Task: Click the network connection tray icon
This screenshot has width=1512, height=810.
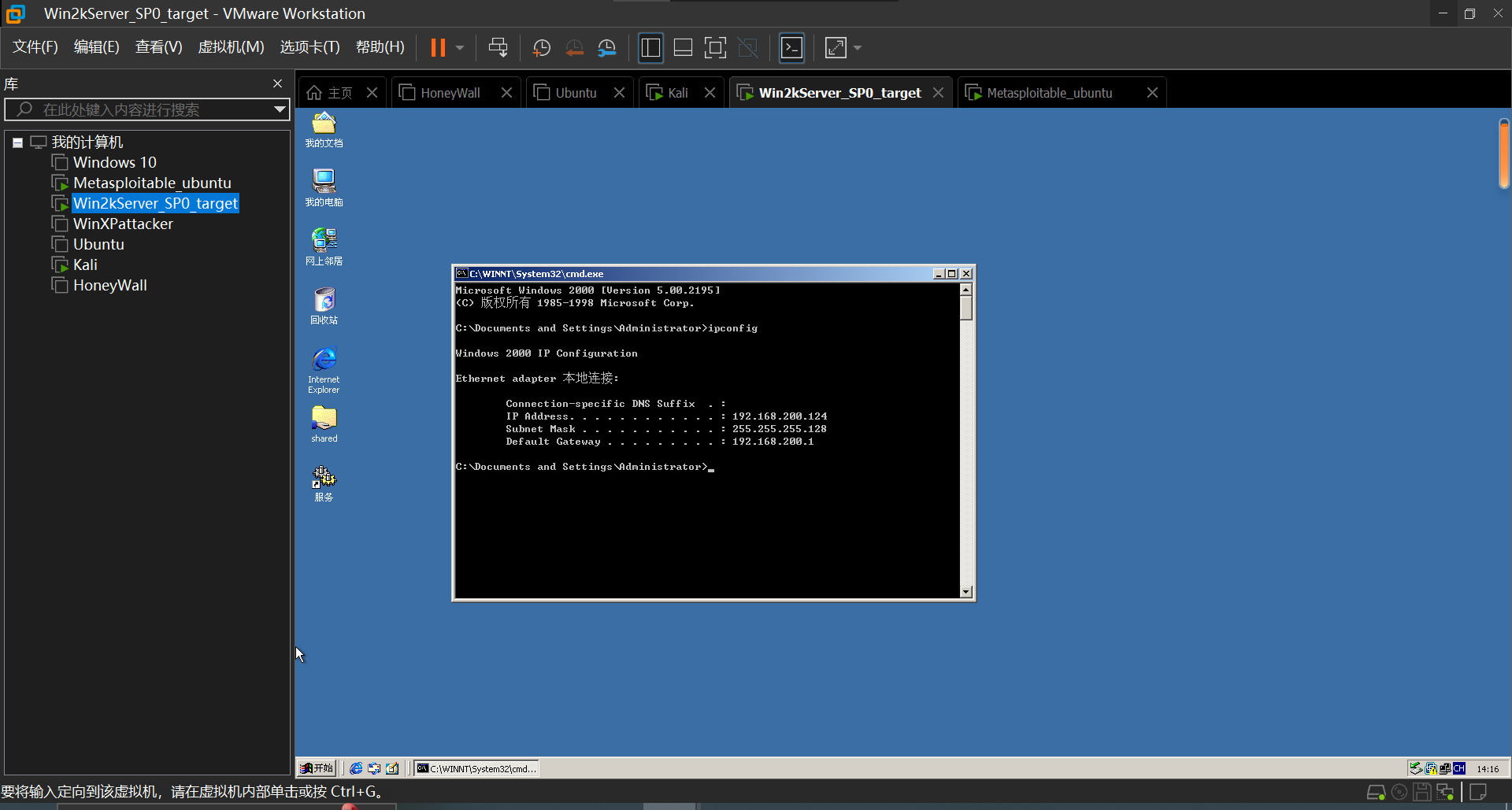Action: pos(1445,768)
